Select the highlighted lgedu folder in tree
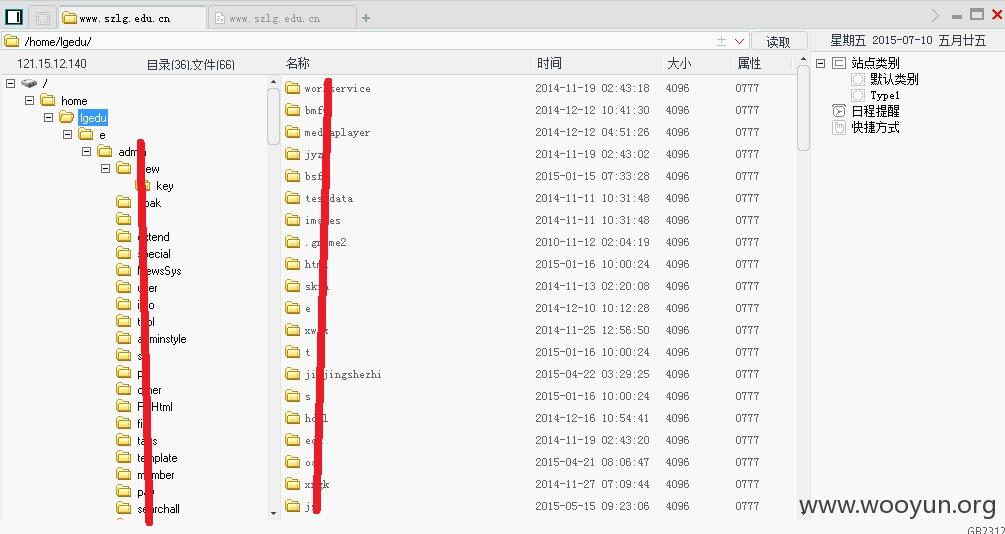Screen dimensions: 1005x534 pos(93,118)
